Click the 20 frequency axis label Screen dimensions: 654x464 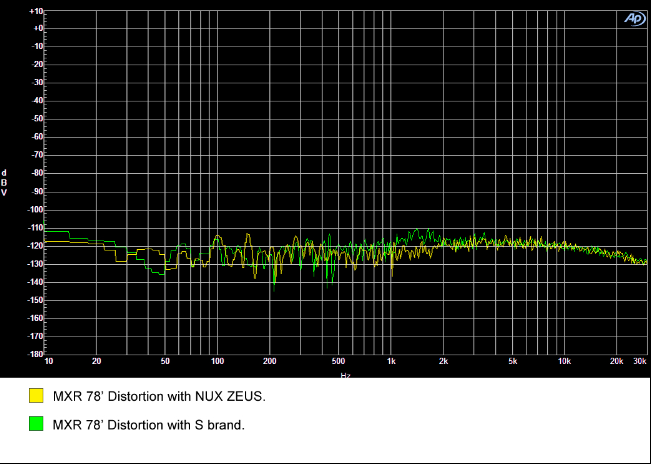coord(97,362)
